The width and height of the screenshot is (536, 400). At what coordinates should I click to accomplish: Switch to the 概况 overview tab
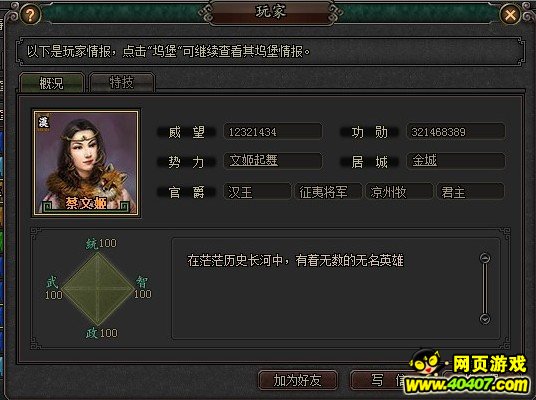(52, 83)
